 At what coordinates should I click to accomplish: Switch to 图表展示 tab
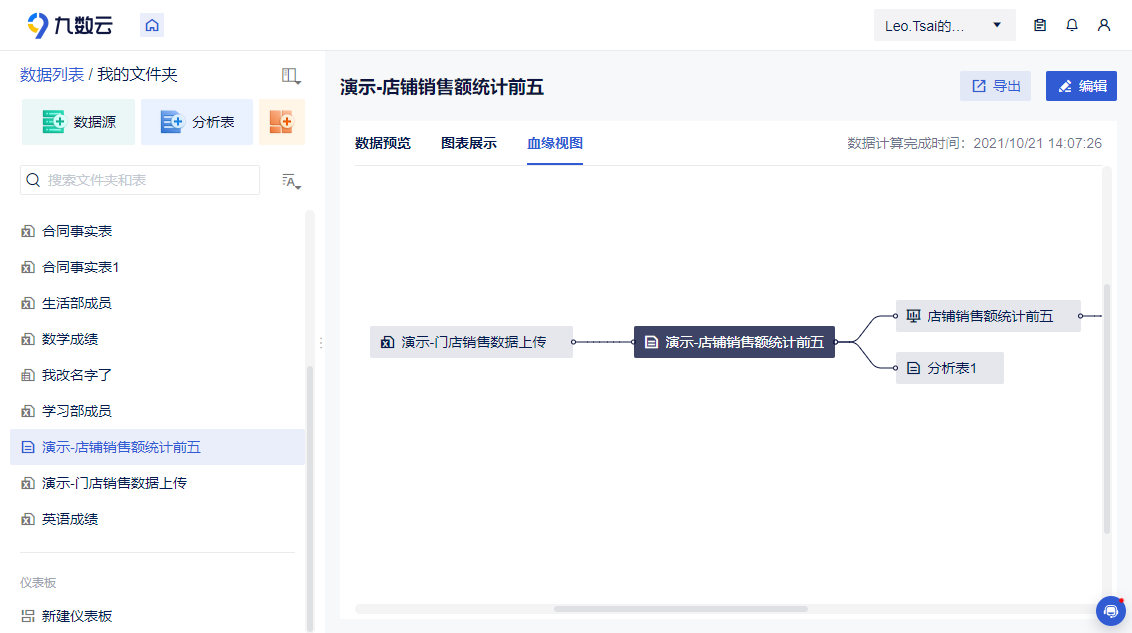469,143
